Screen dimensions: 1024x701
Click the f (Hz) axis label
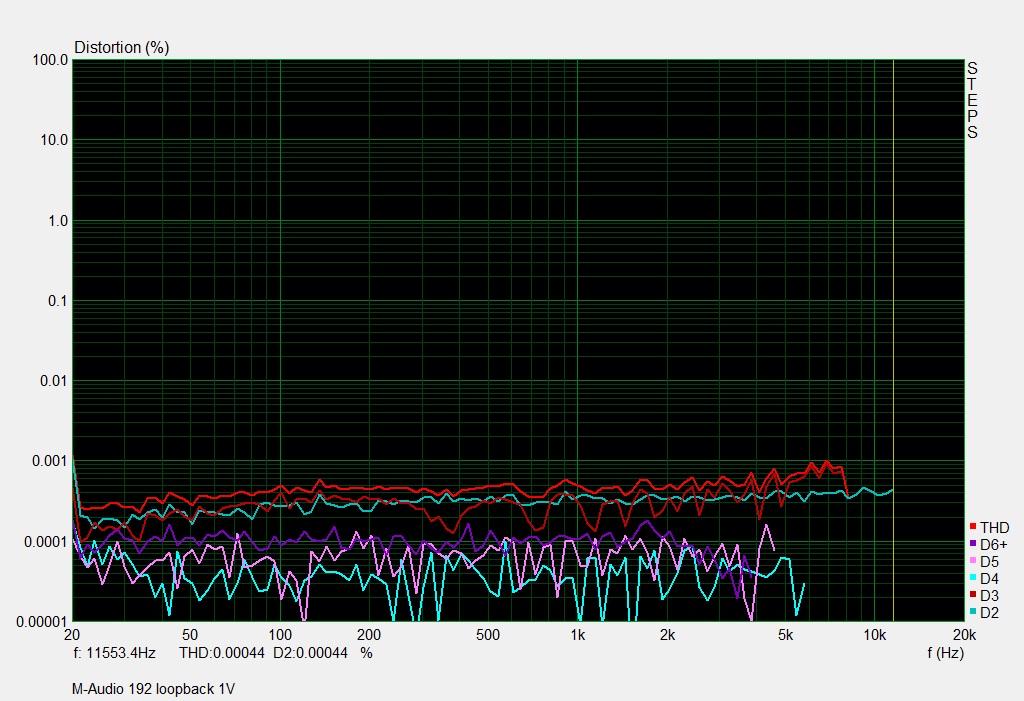(946, 653)
